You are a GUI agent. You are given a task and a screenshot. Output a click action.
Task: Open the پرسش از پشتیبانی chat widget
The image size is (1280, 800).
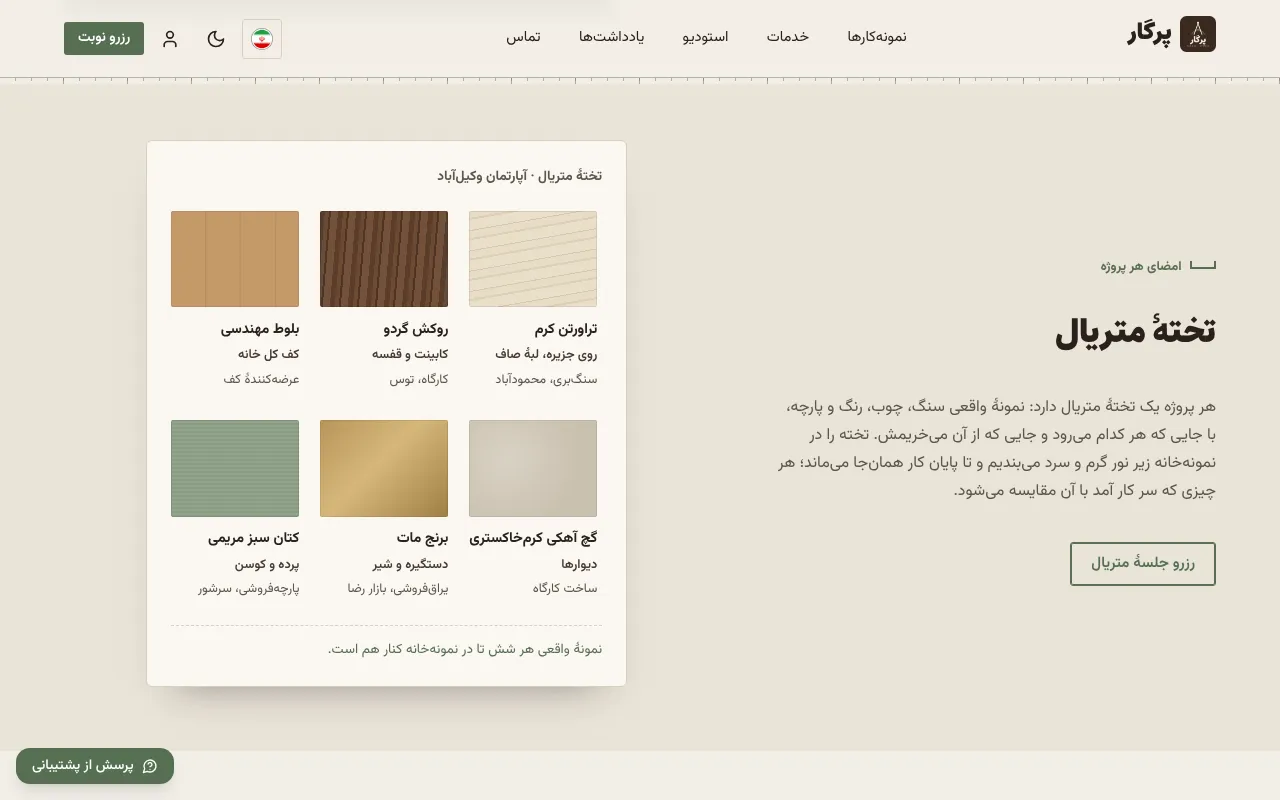pyautogui.click(x=95, y=766)
